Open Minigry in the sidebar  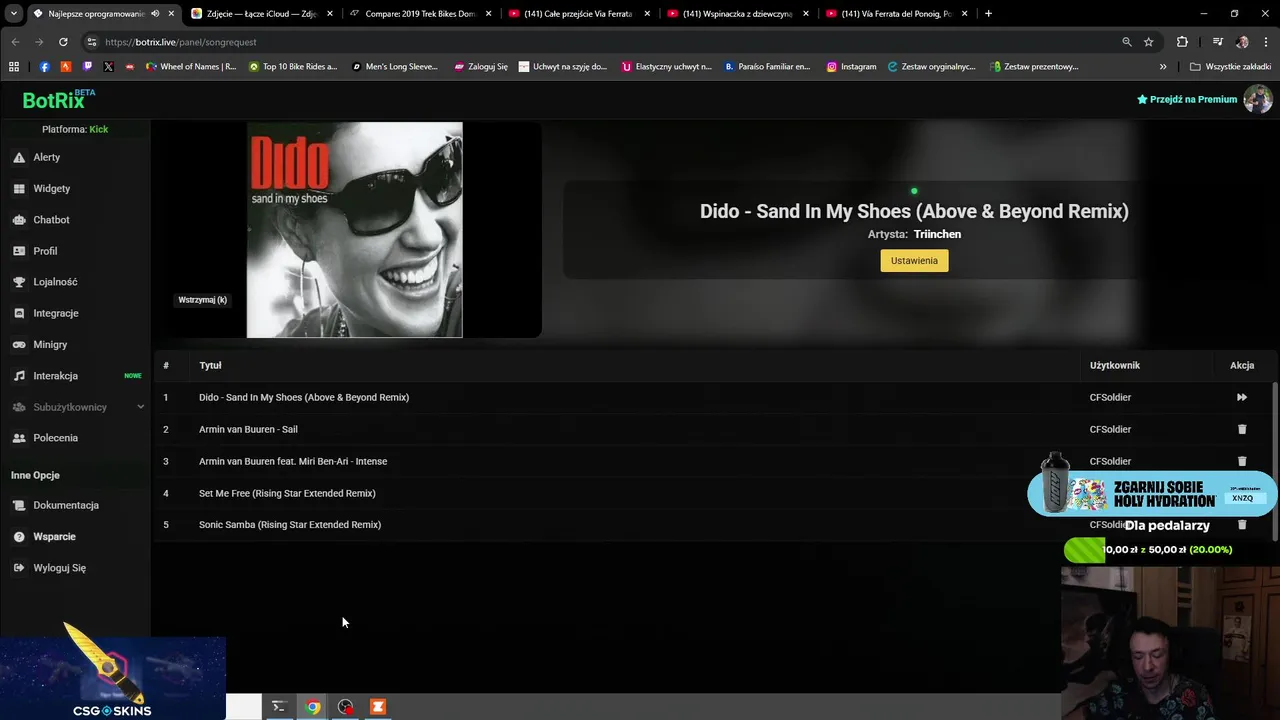(50, 345)
